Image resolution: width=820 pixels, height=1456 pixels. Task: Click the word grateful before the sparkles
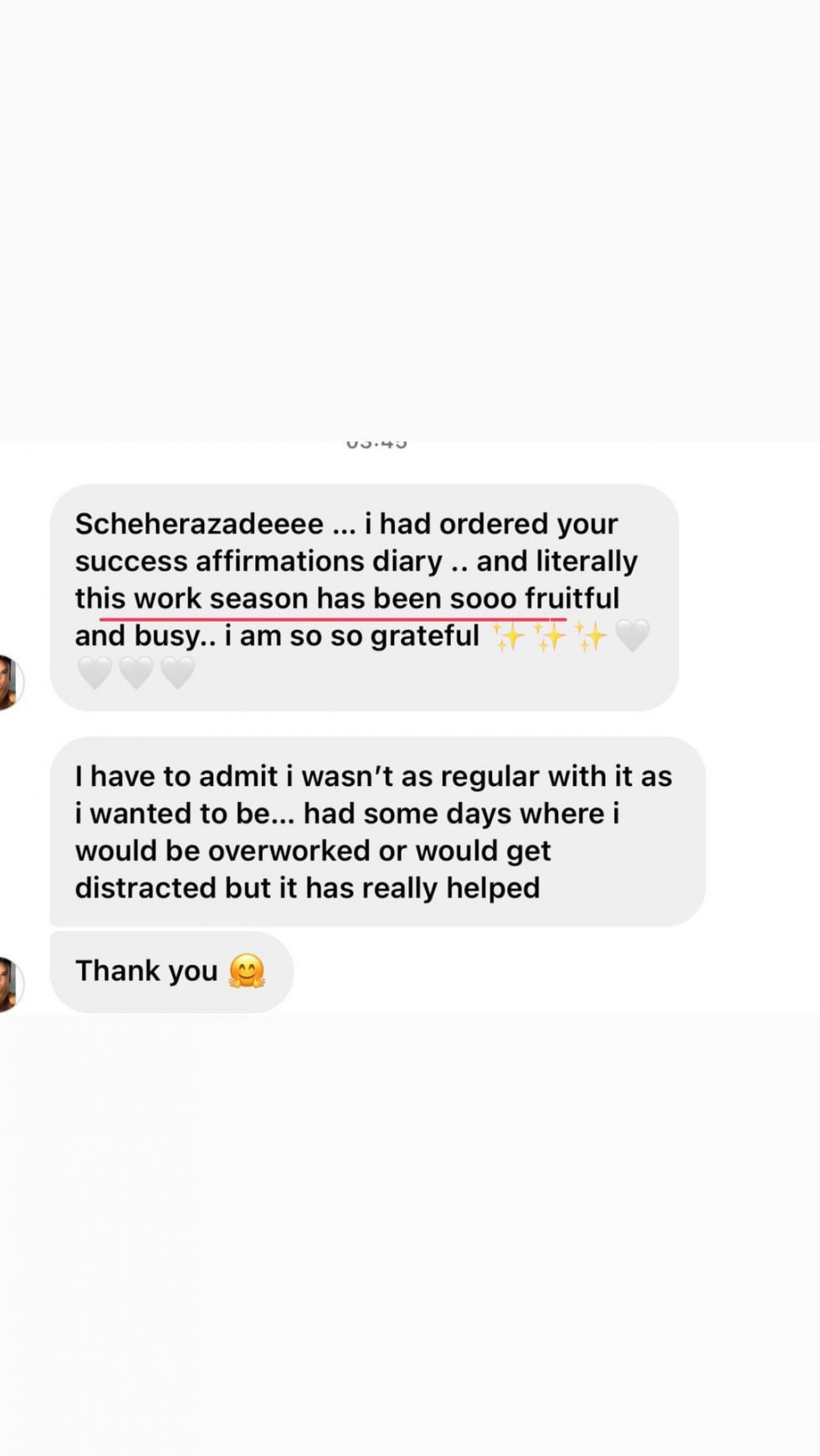(425, 636)
